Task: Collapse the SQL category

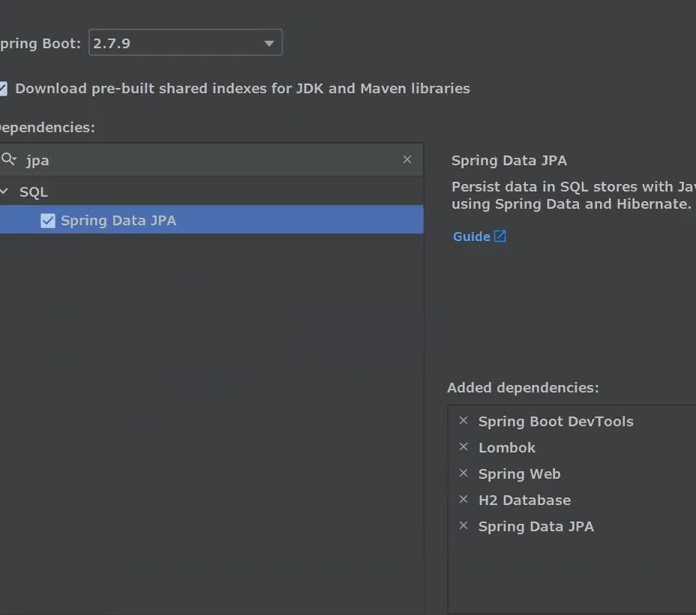Action: click(4, 192)
